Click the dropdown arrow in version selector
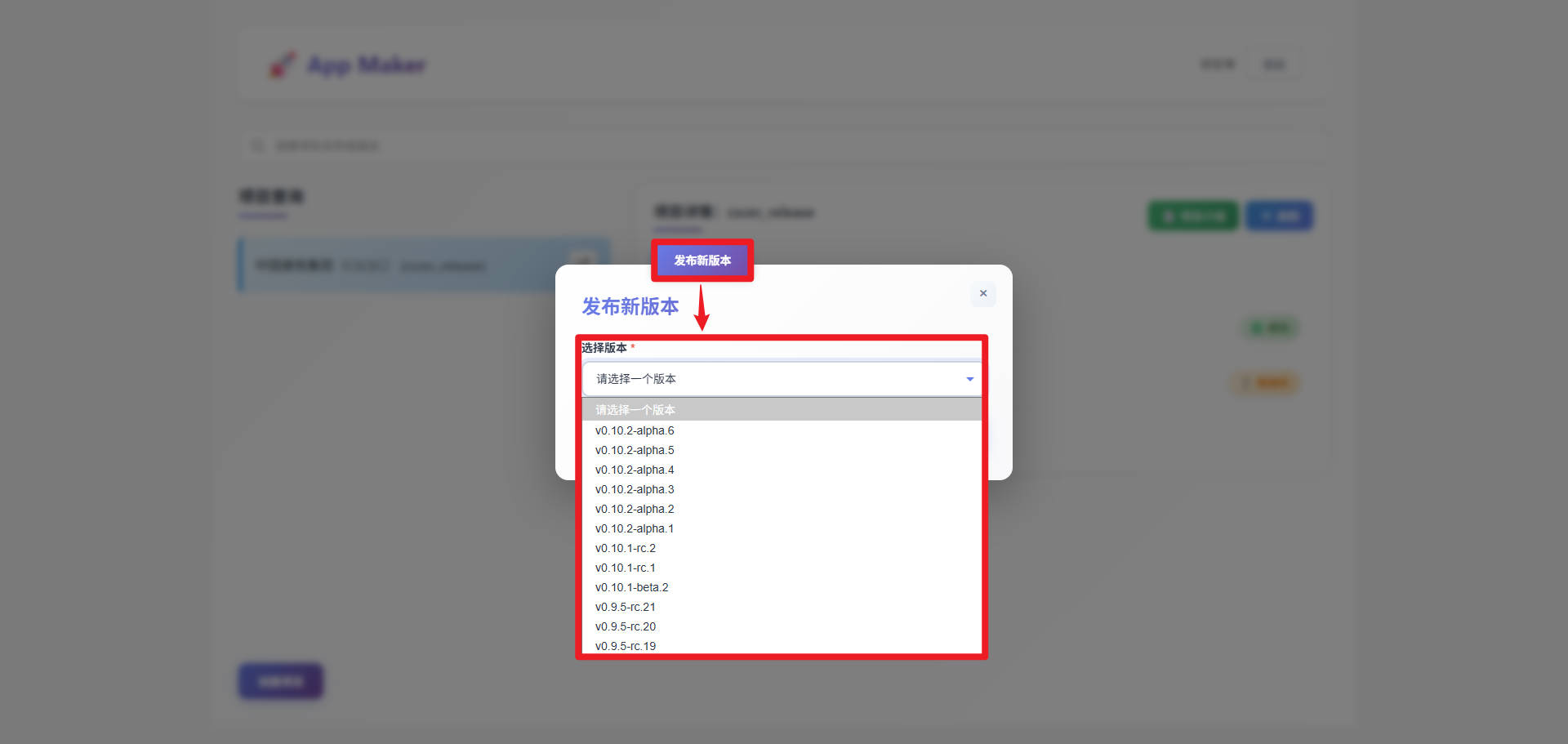Viewport: 1568px width, 744px height. (969, 379)
